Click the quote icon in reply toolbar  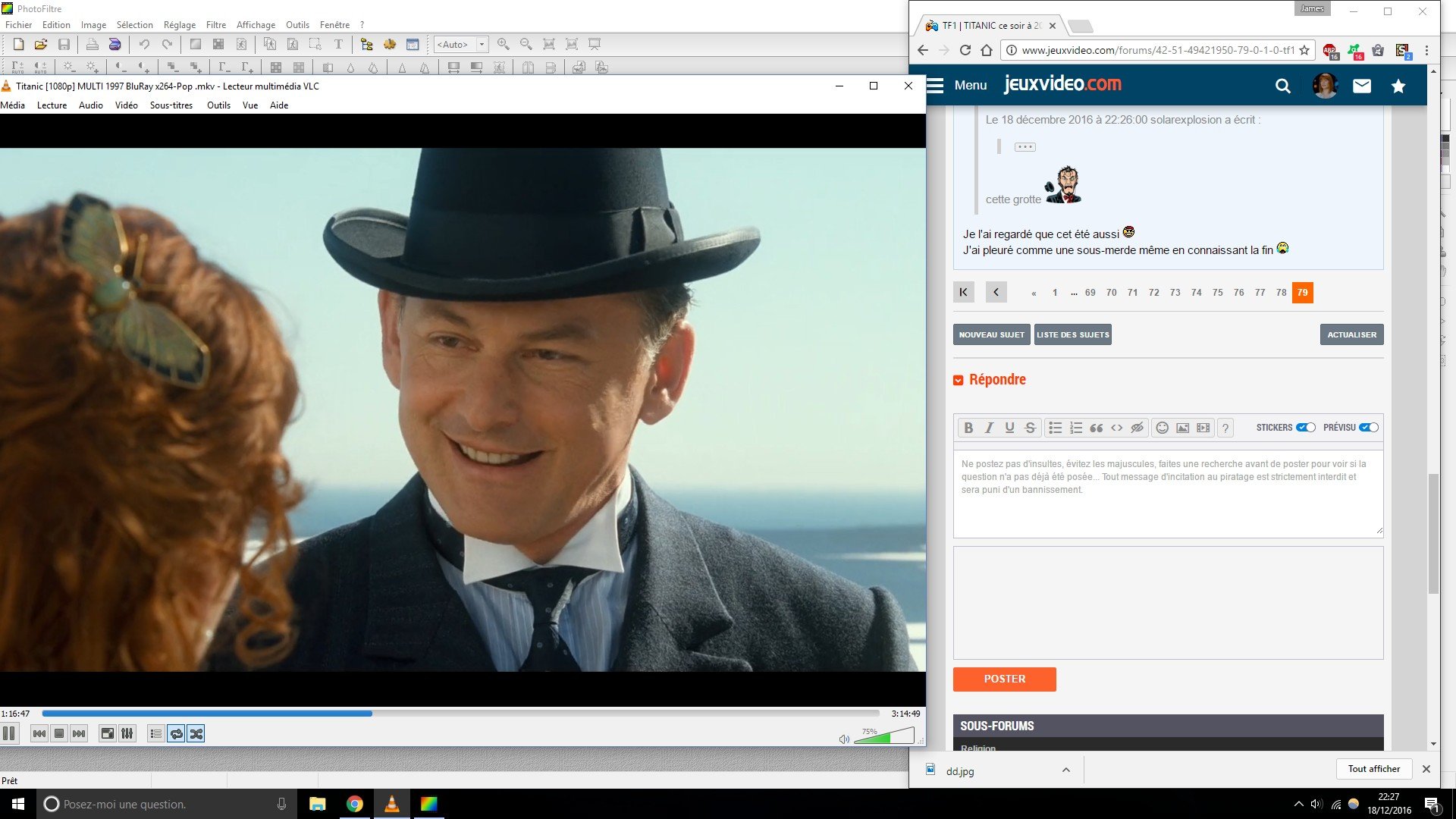click(1097, 428)
